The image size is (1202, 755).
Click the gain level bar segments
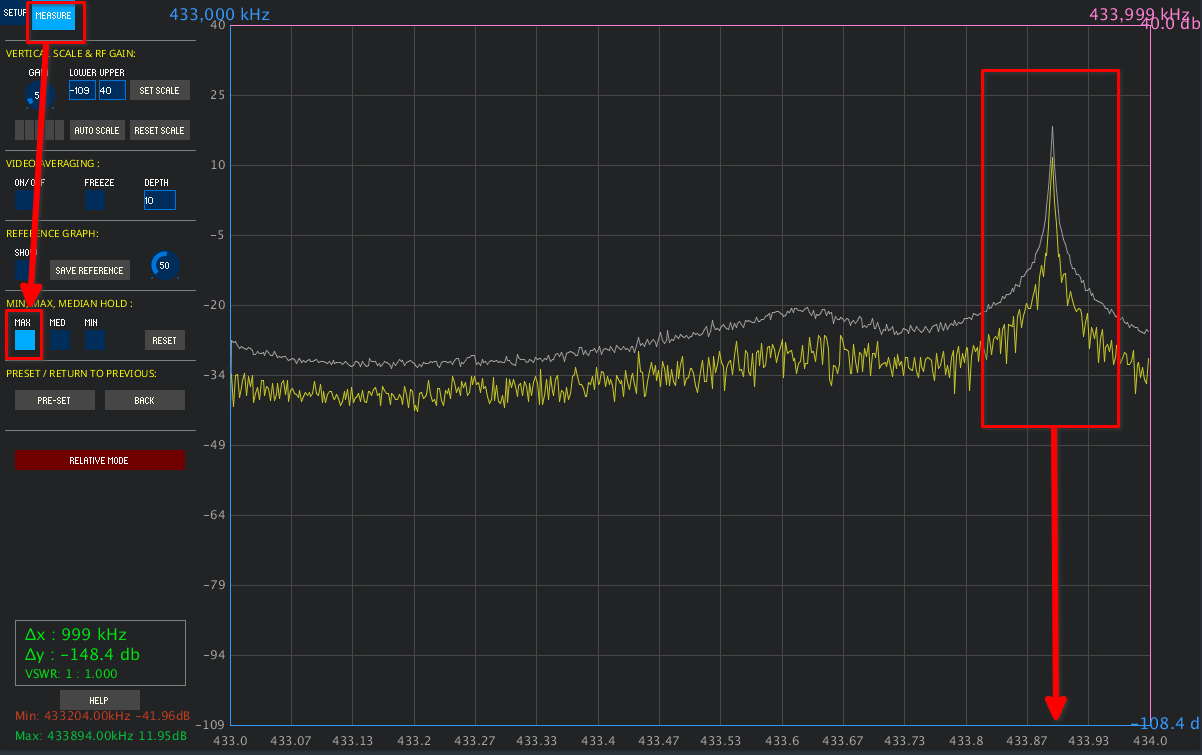pyautogui.click(x=40, y=130)
